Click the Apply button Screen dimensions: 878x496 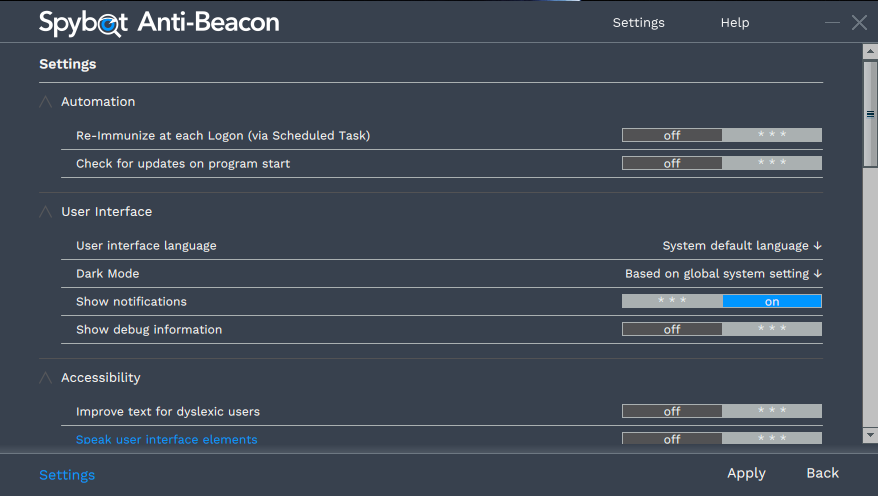[x=746, y=474]
